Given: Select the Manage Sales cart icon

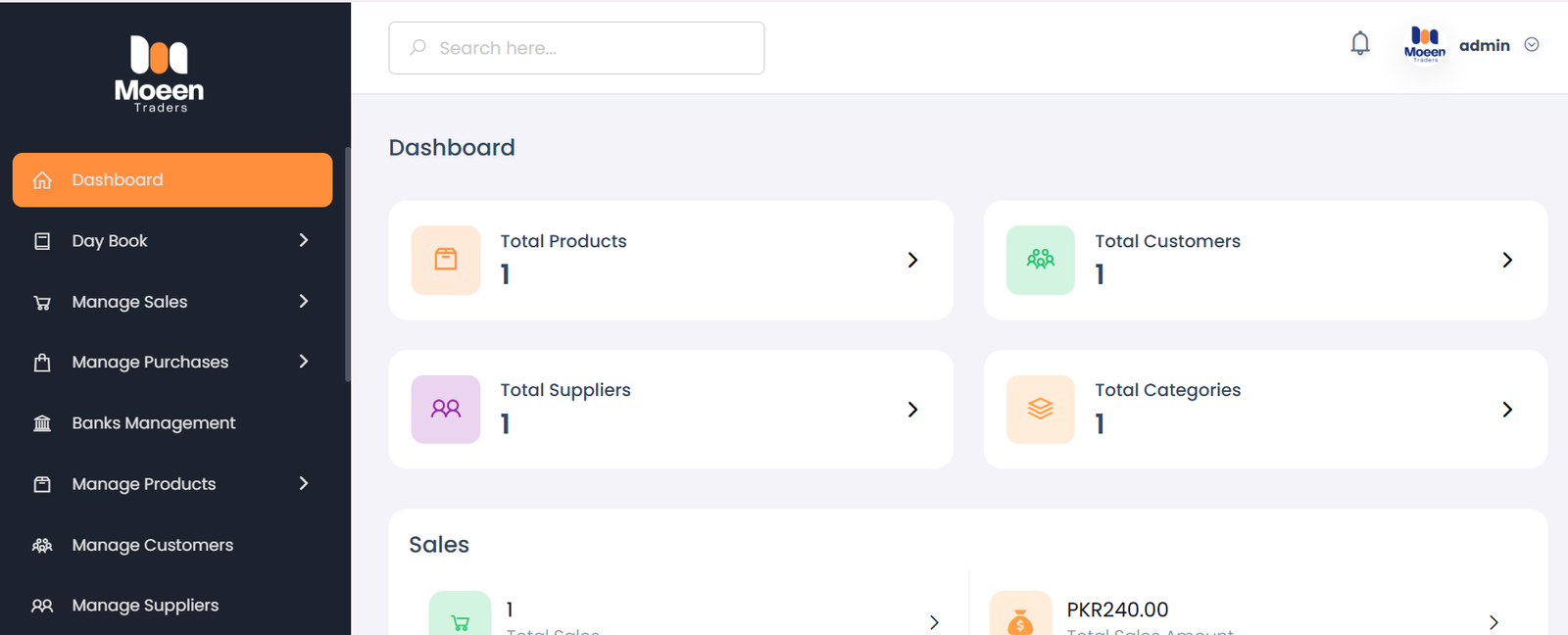Looking at the screenshot, I should (x=42, y=302).
